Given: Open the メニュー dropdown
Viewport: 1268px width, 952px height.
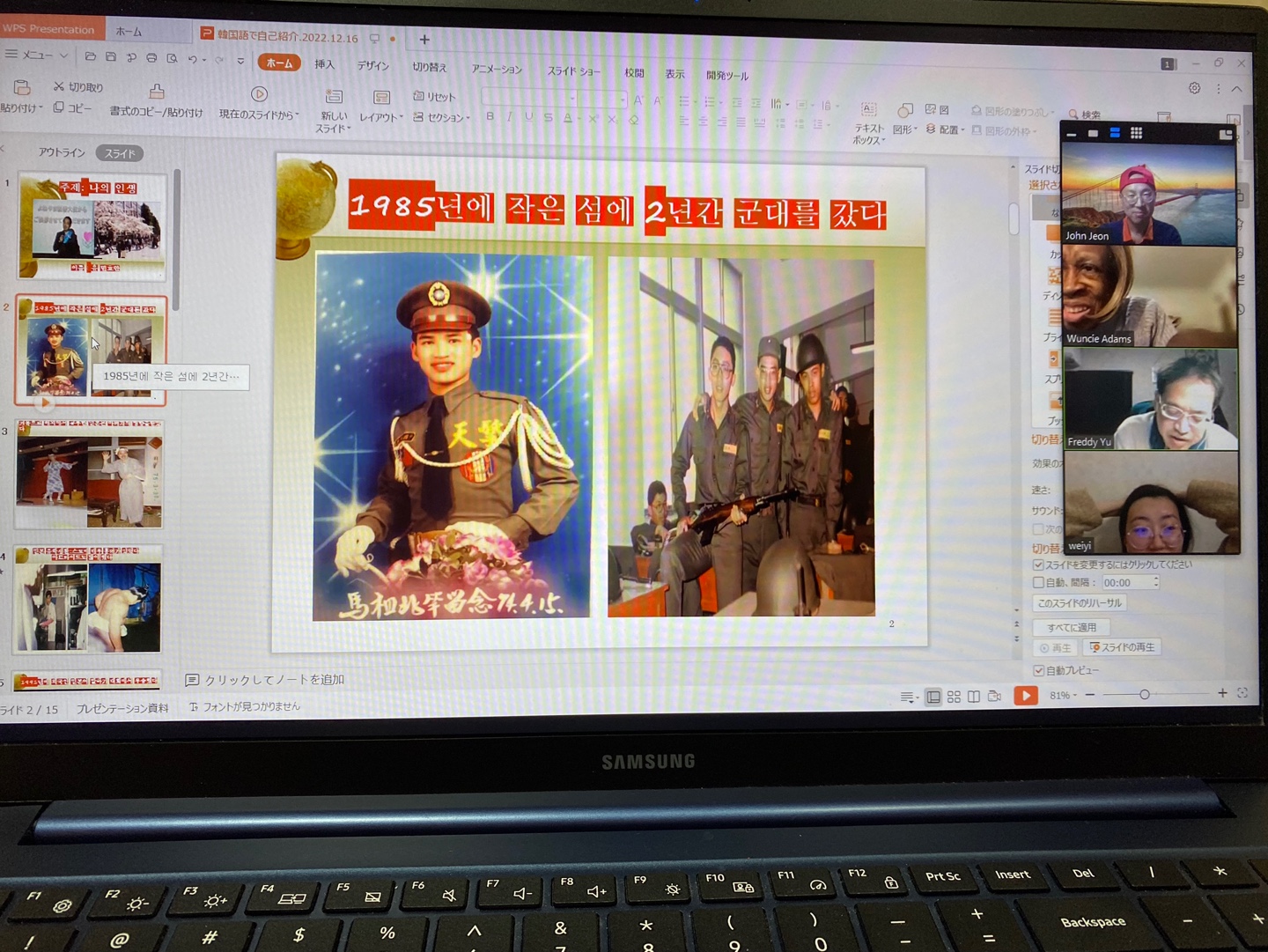Looking at the screenshot, I should 37,55.
